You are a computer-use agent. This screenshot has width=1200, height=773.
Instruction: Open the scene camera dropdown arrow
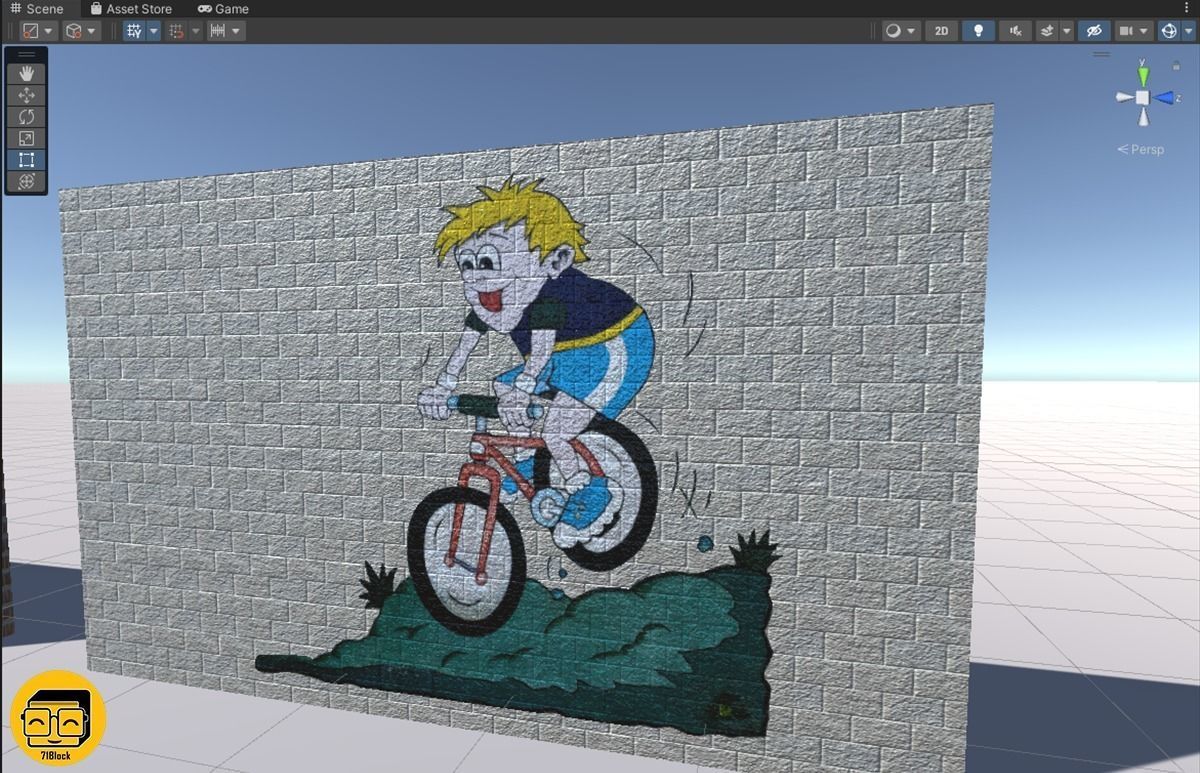pyautogui.click(x=1144, y=31)
